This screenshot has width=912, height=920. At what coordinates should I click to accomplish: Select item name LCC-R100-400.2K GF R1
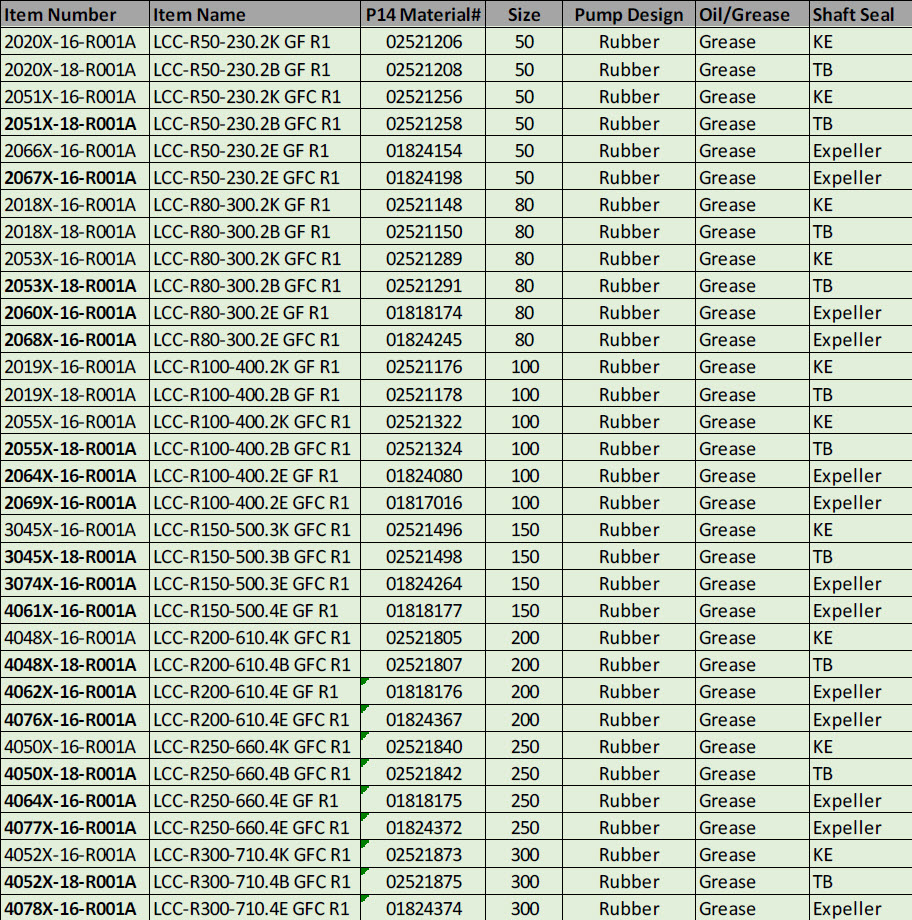255,366
